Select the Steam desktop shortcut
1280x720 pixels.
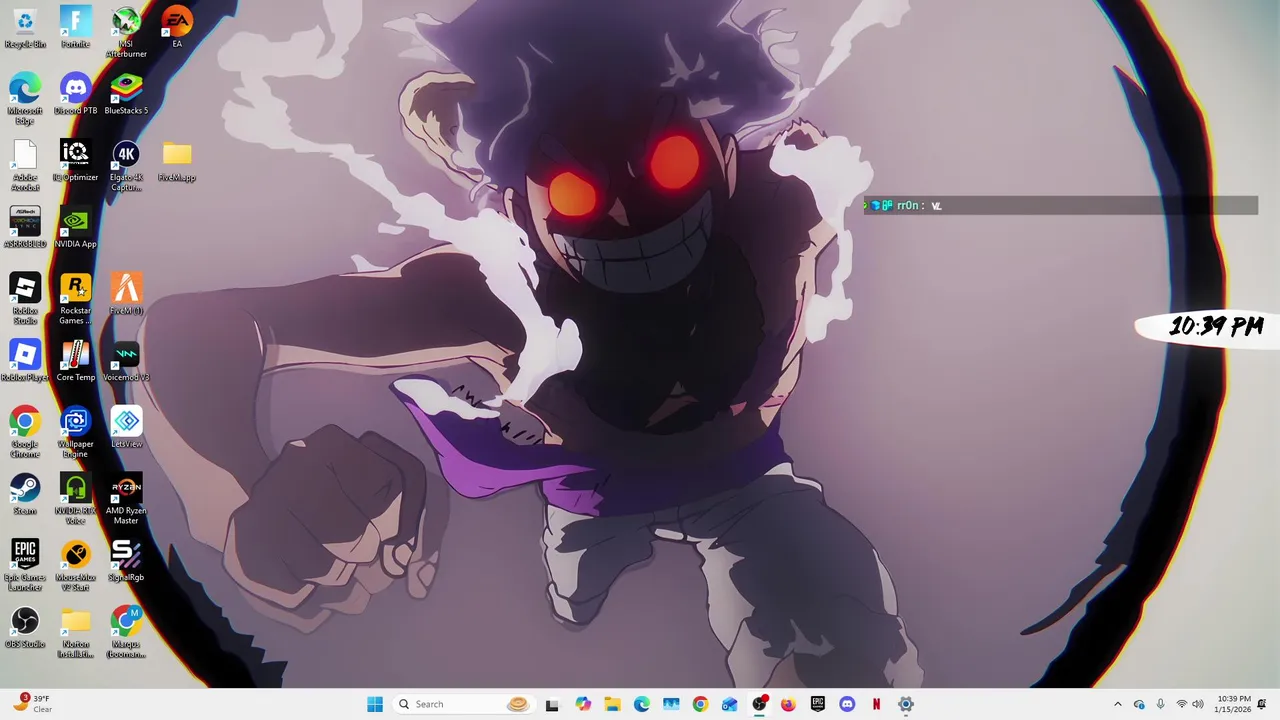[25, 494]
